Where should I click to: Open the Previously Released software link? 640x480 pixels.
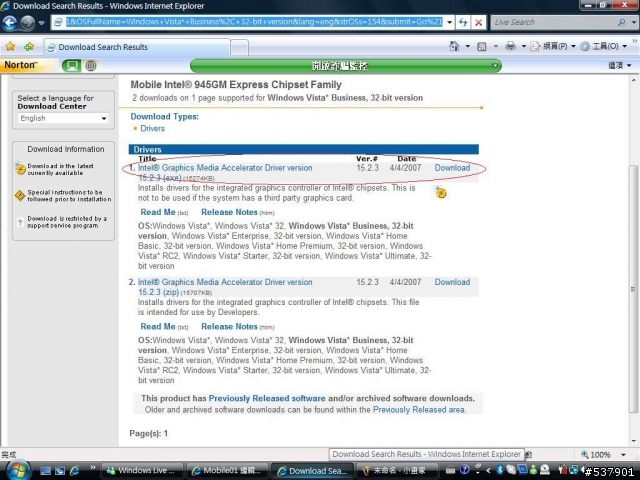click(x=267, y=398)
